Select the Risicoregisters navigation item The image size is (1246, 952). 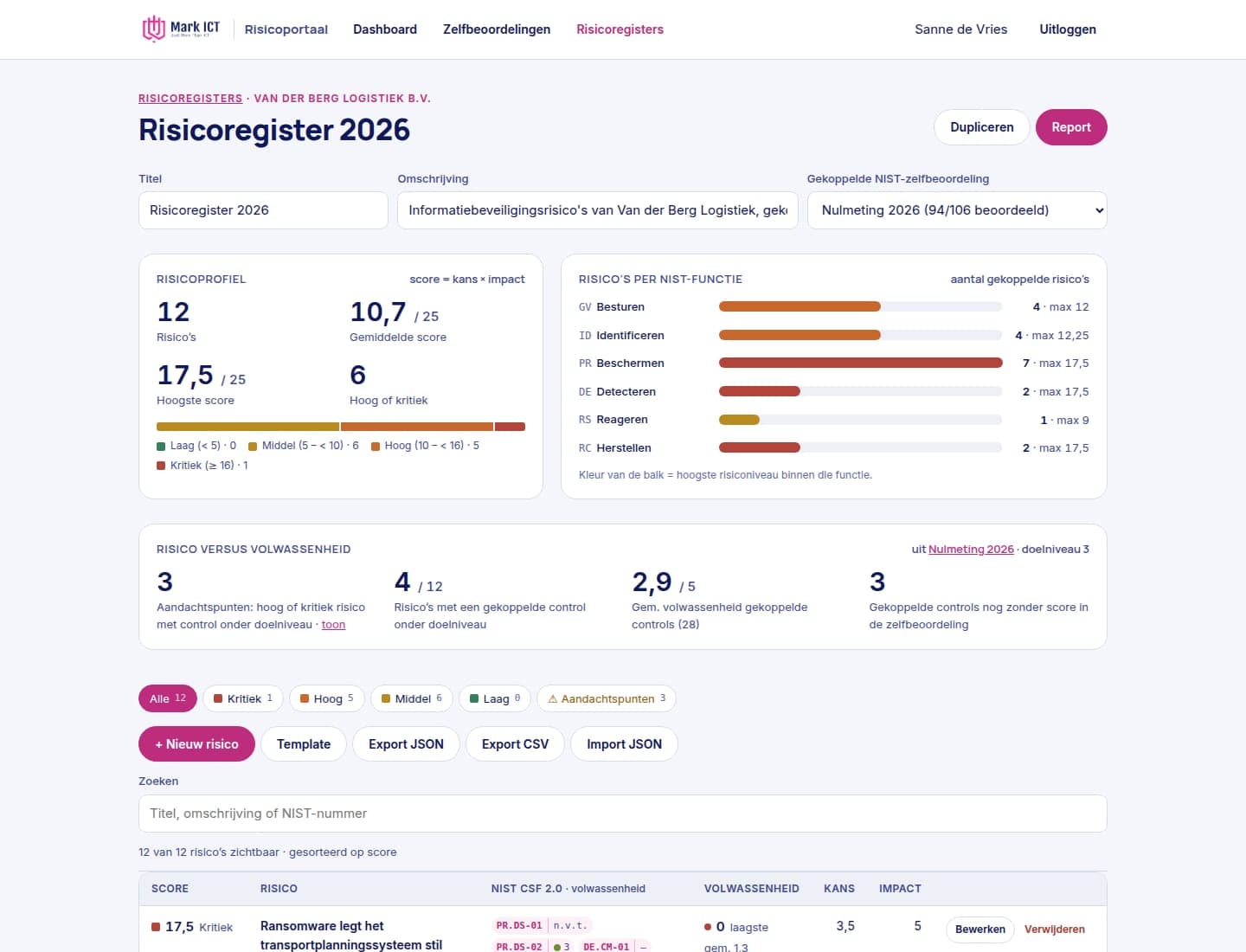pos(620,29)
